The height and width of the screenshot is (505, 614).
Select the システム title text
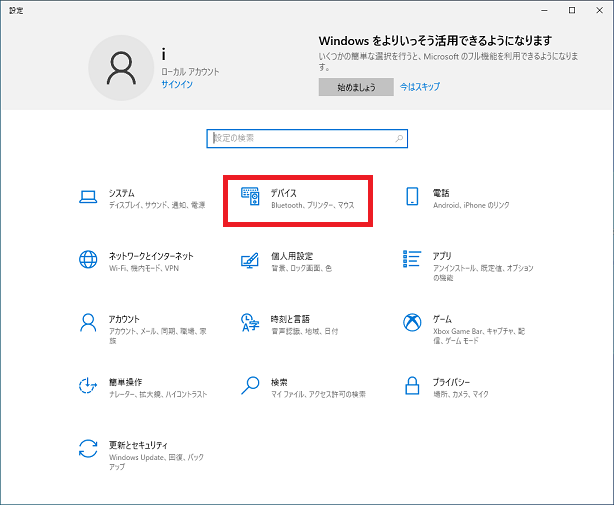click(121, 193)
